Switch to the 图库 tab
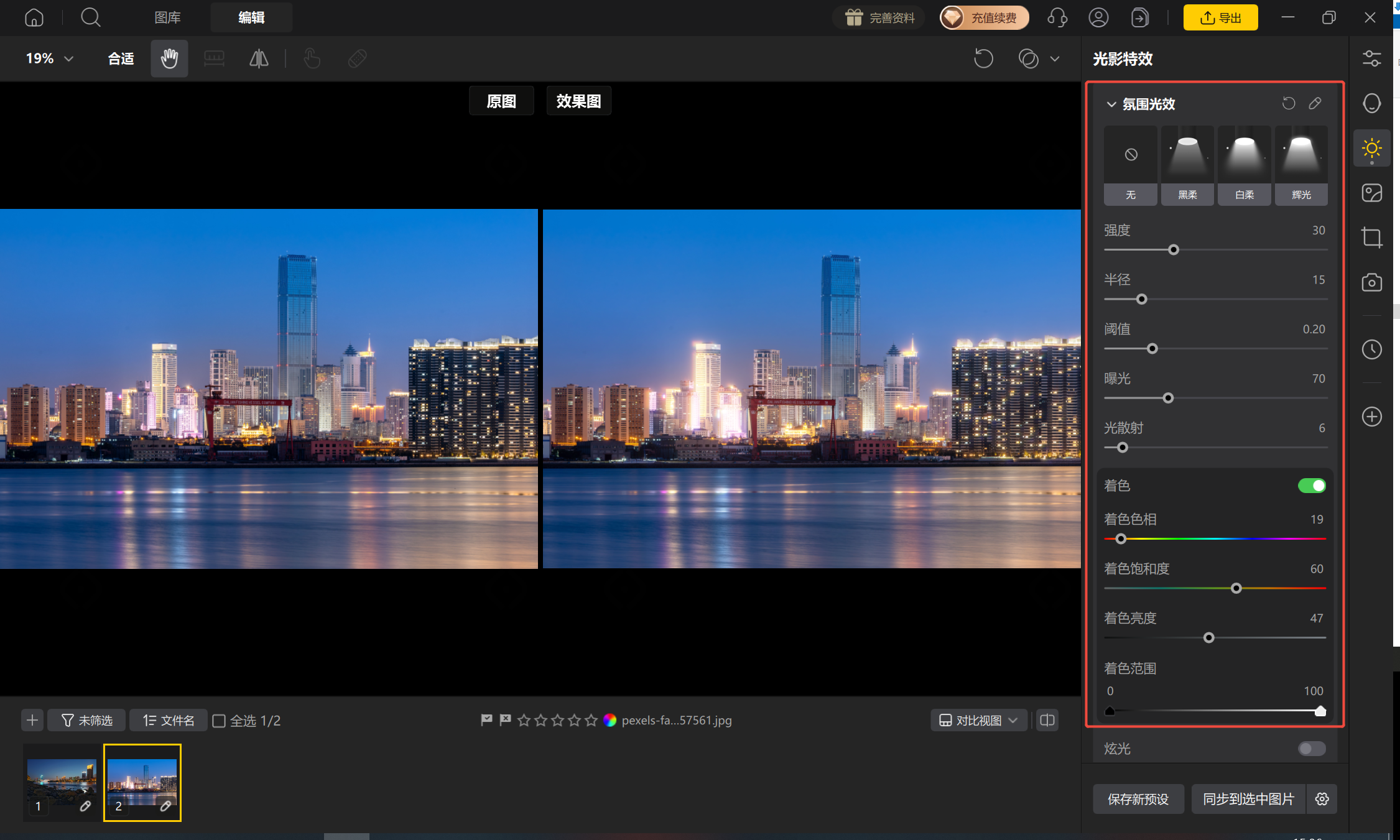The height and width of the screenshot is (840, 1400). click(x=167, y=17)
